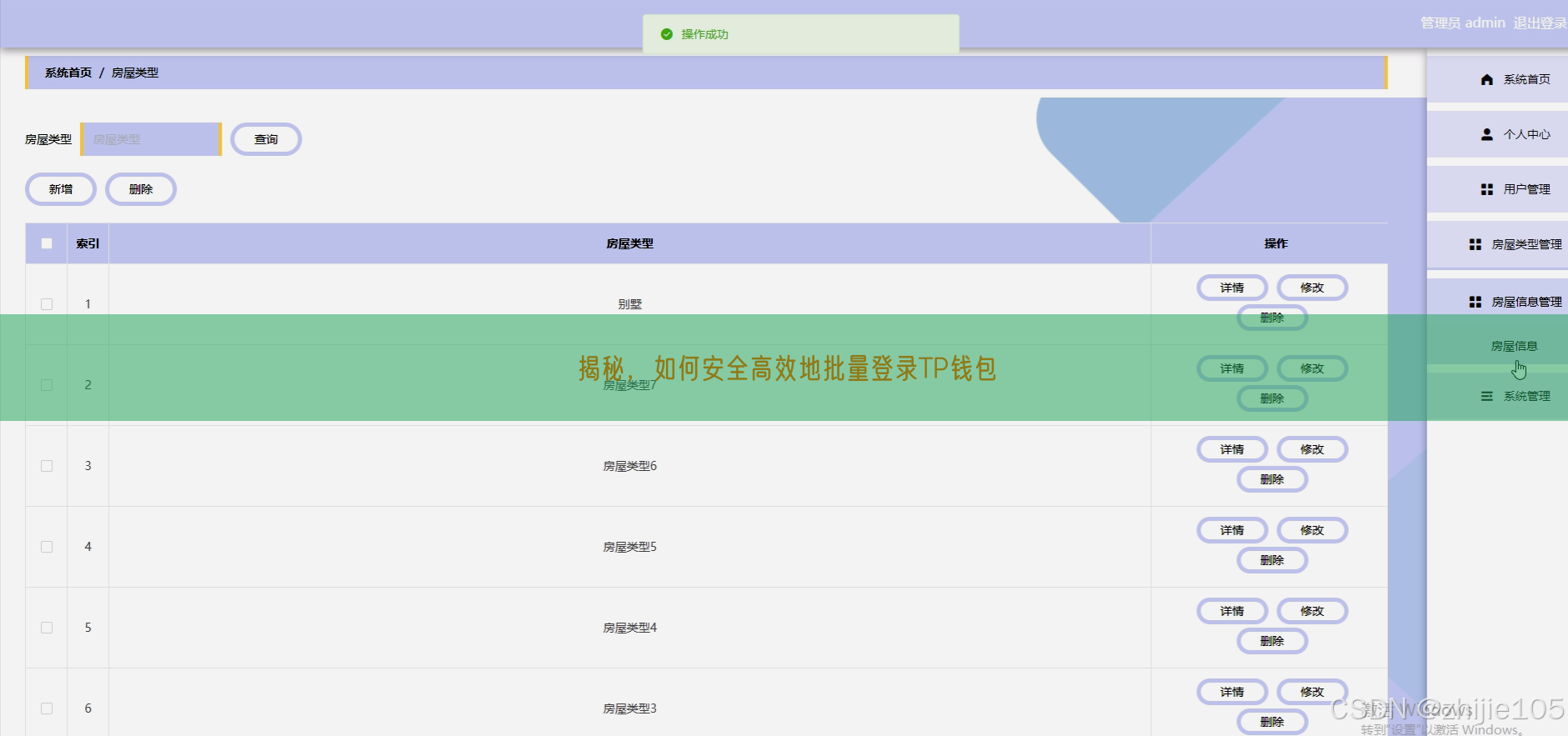This screenshot has height=736, width=1568.
Task: Click 修改 for row 5 房屋类型4
Action: tap(1312, 611)
